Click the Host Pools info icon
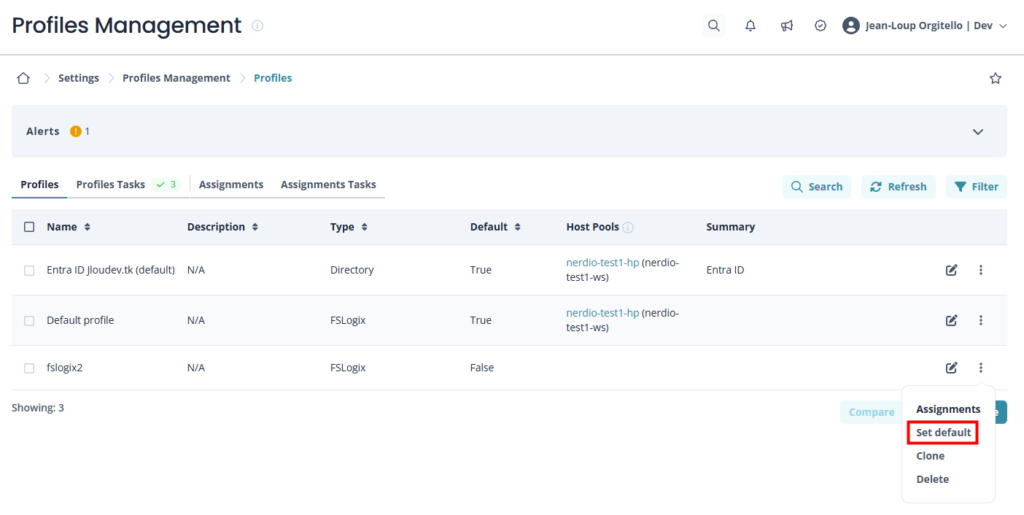 pos(628,227)
